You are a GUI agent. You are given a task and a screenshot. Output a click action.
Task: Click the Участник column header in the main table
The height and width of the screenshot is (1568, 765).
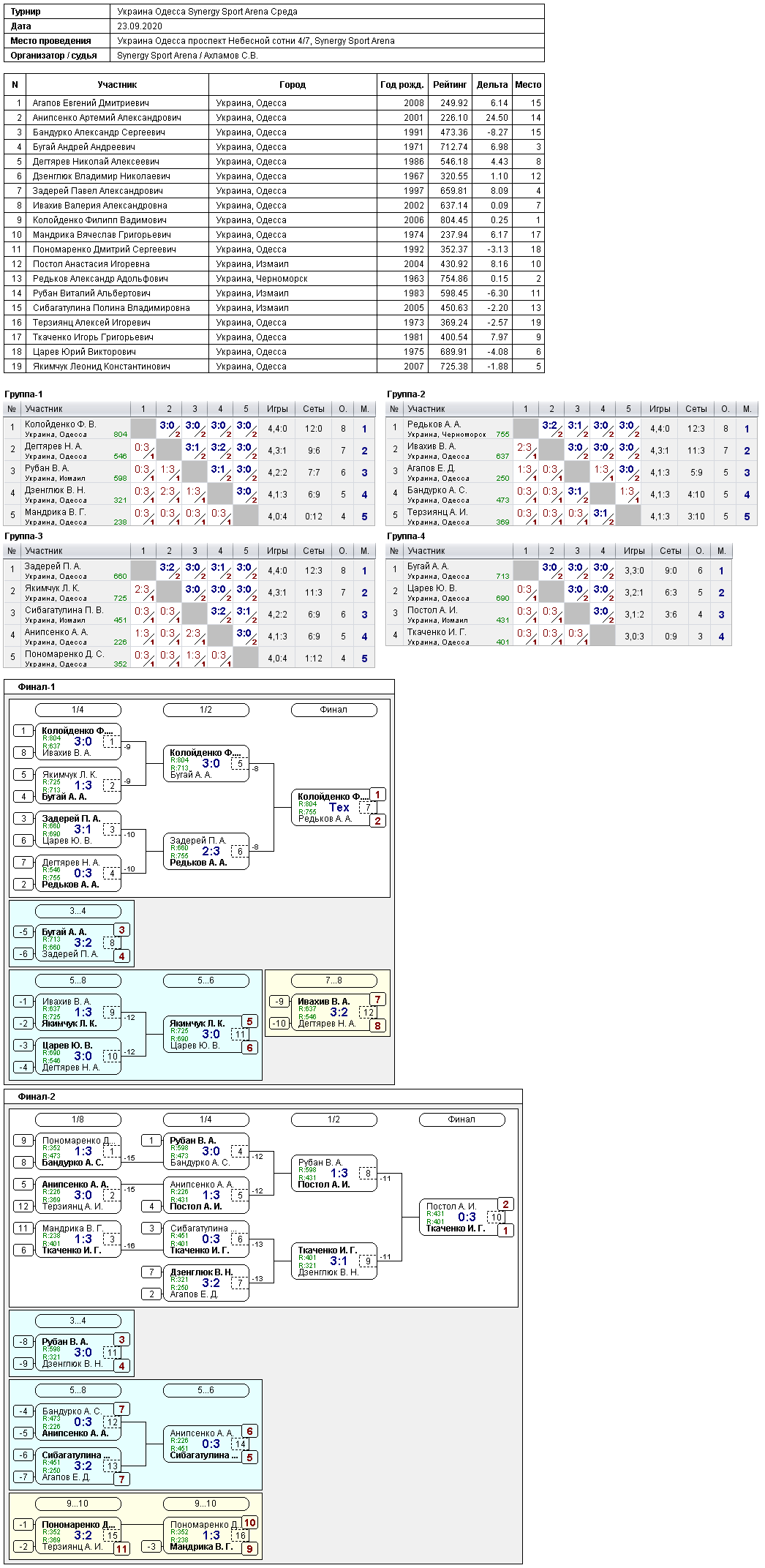point(117,85)
